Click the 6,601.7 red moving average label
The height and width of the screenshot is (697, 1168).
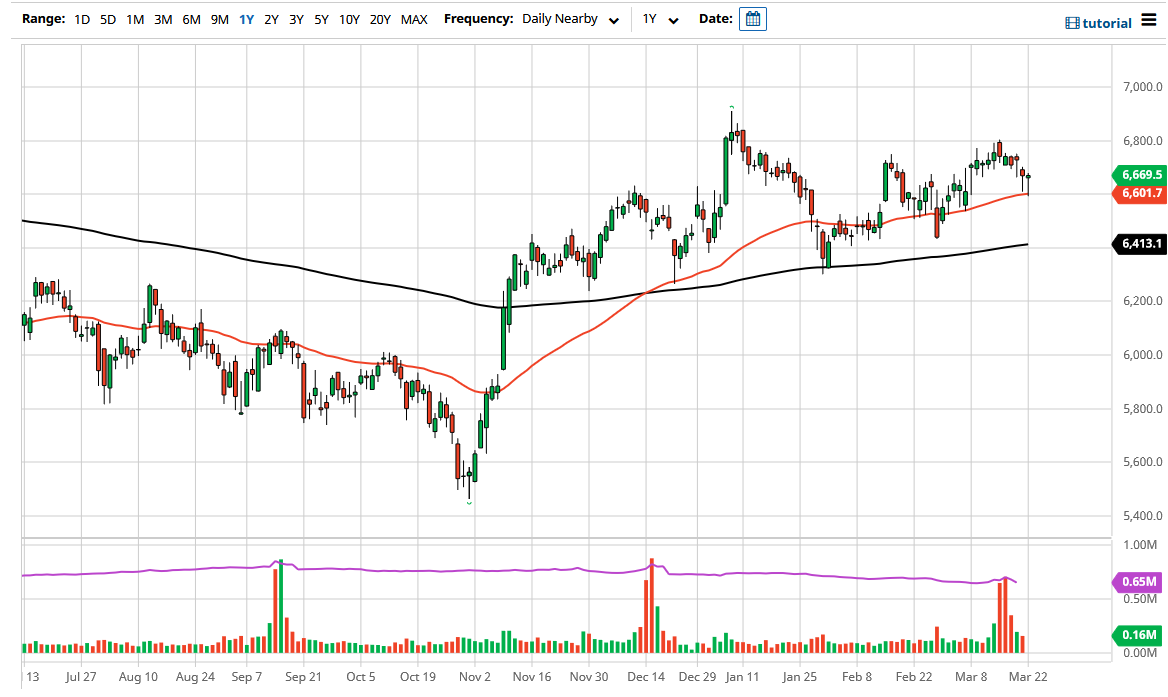[x=1141, y=193]
